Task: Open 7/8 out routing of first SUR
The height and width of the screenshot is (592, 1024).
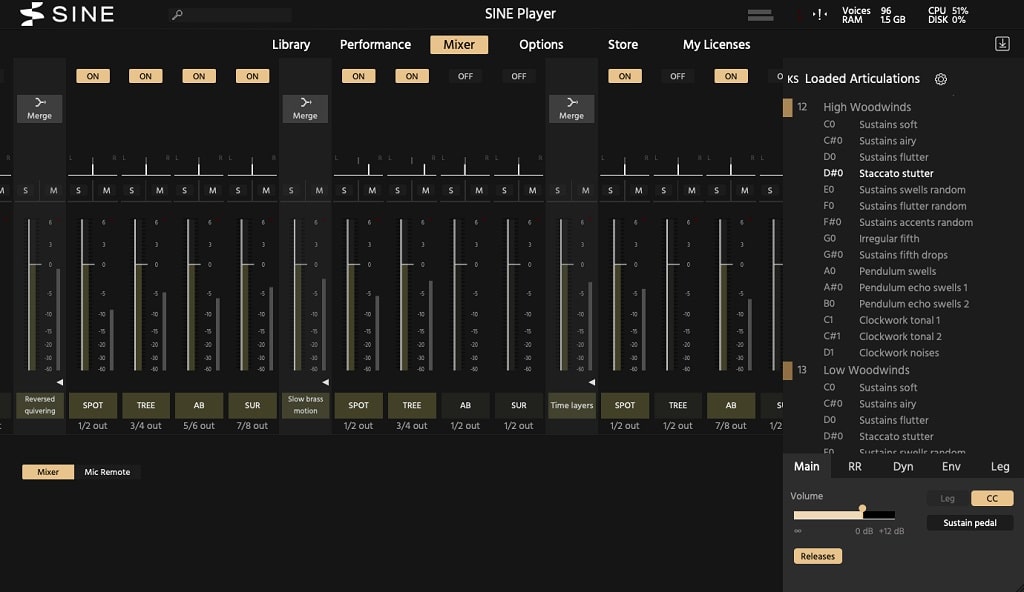Action: click(x=252, y=426)
